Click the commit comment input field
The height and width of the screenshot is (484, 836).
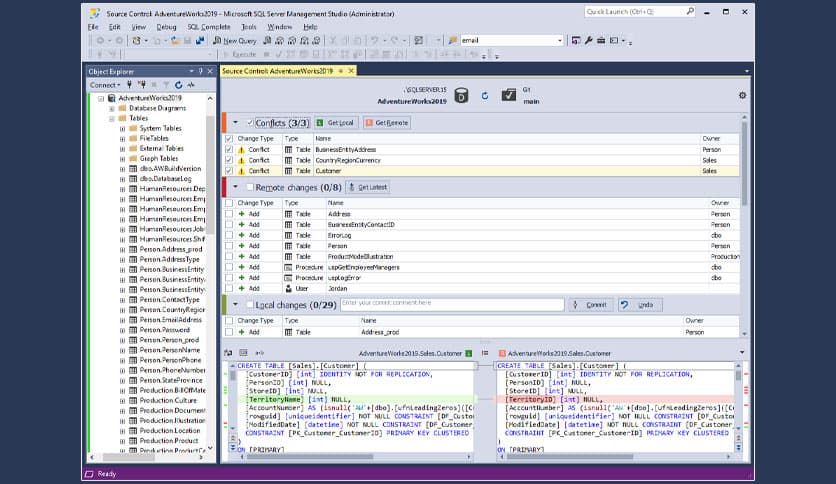[452, 304]
